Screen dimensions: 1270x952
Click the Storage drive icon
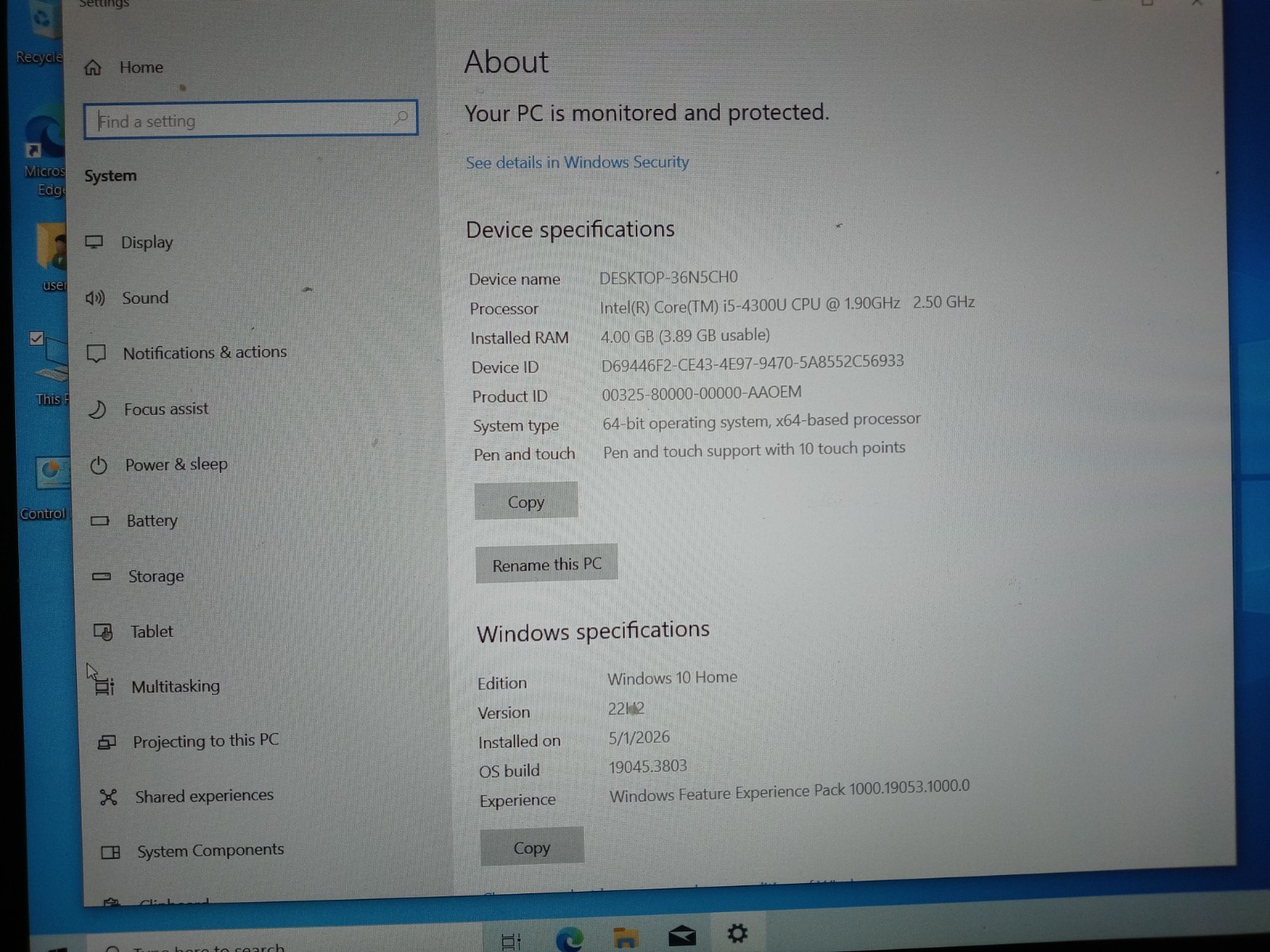pos(102,577)
